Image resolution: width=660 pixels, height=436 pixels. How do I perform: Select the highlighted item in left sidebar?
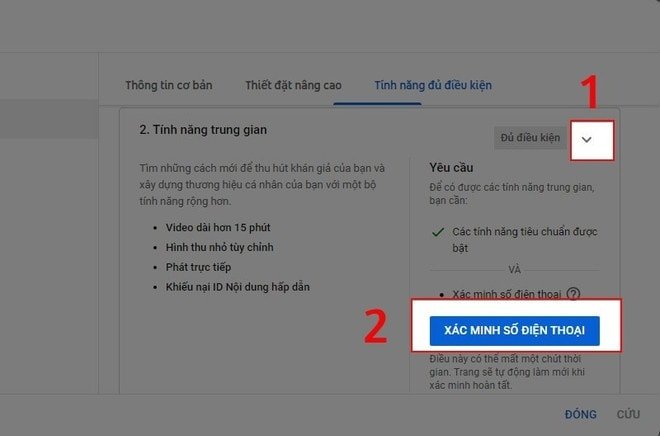(49, 119)
